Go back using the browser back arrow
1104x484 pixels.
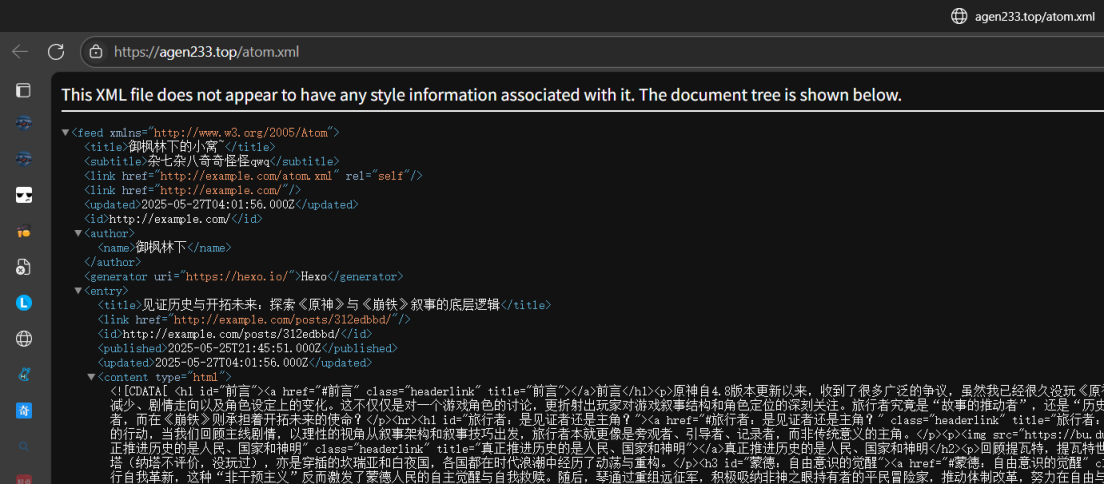coord(20,51)
